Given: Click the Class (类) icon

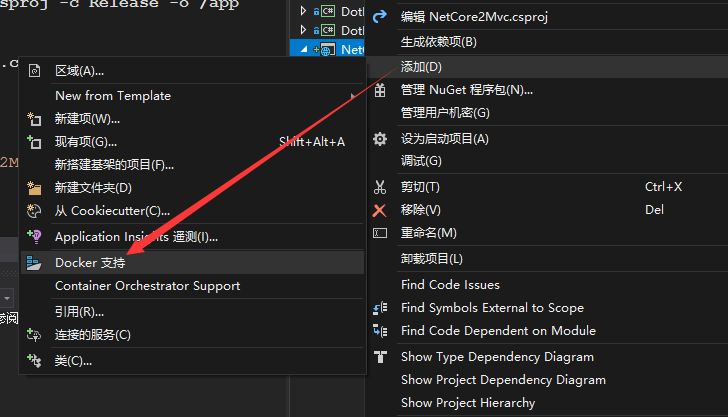Looking at the screenshot, I should [x=34, y=360].
